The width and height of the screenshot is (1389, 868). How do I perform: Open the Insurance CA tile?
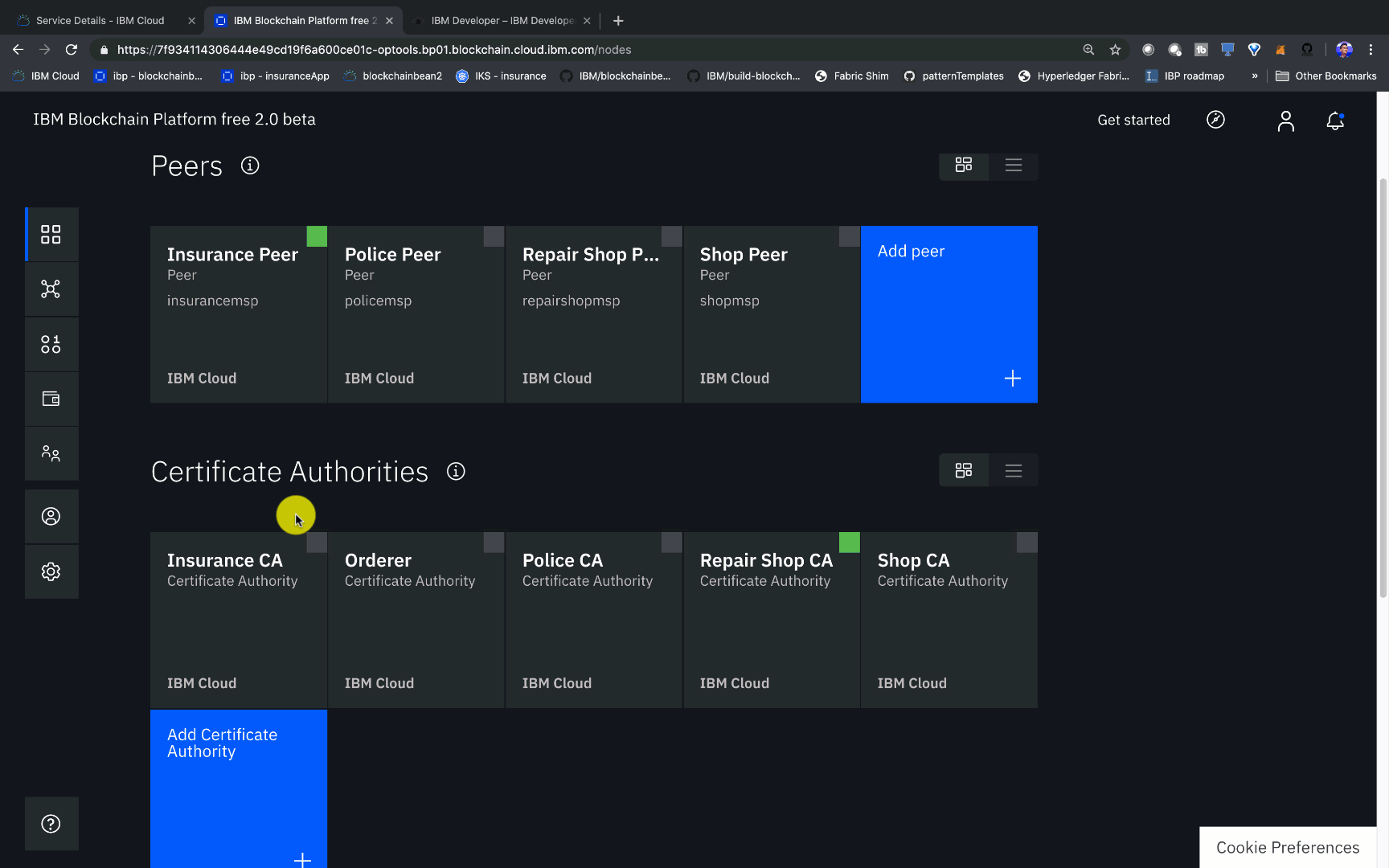(x=239, y=620)
